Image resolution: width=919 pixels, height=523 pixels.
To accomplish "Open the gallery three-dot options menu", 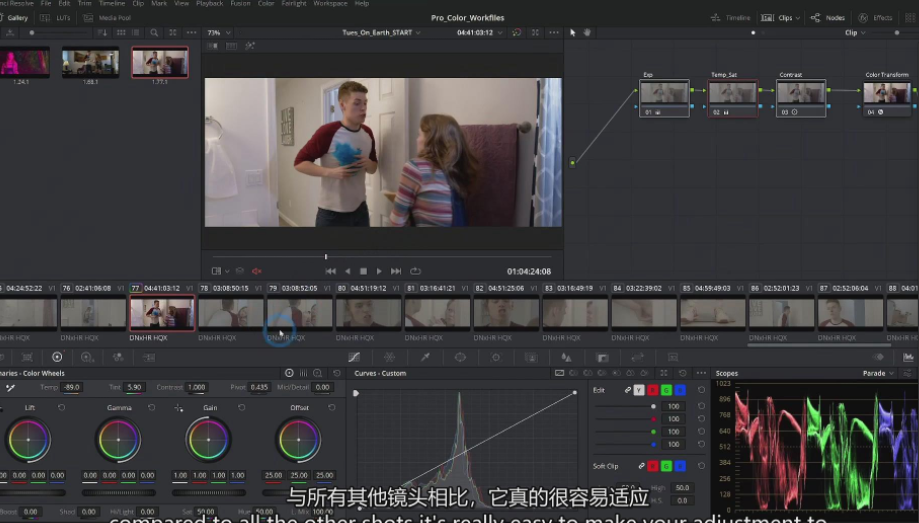I will click(x=191, y=33).
